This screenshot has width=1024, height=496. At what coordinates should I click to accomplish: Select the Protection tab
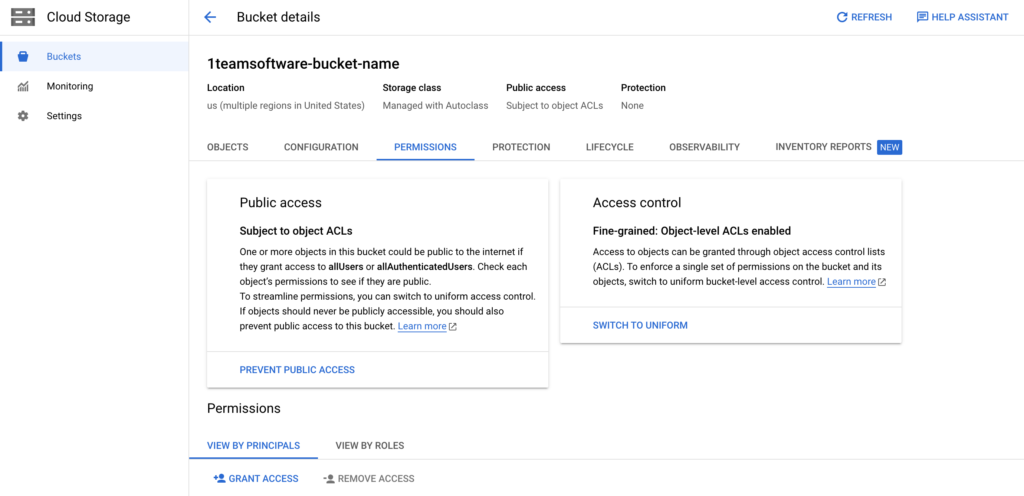pos(521,147)
